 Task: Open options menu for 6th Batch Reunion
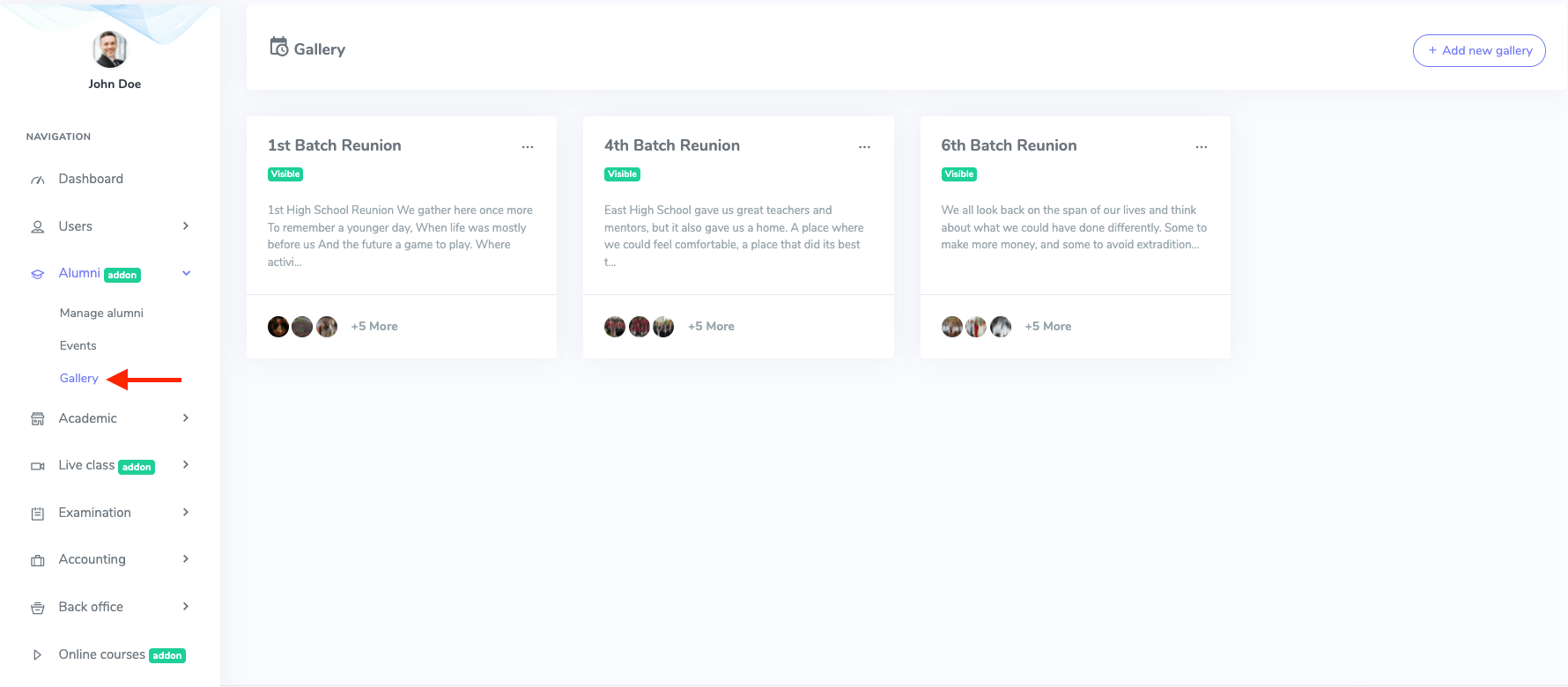pos(1202,147)
